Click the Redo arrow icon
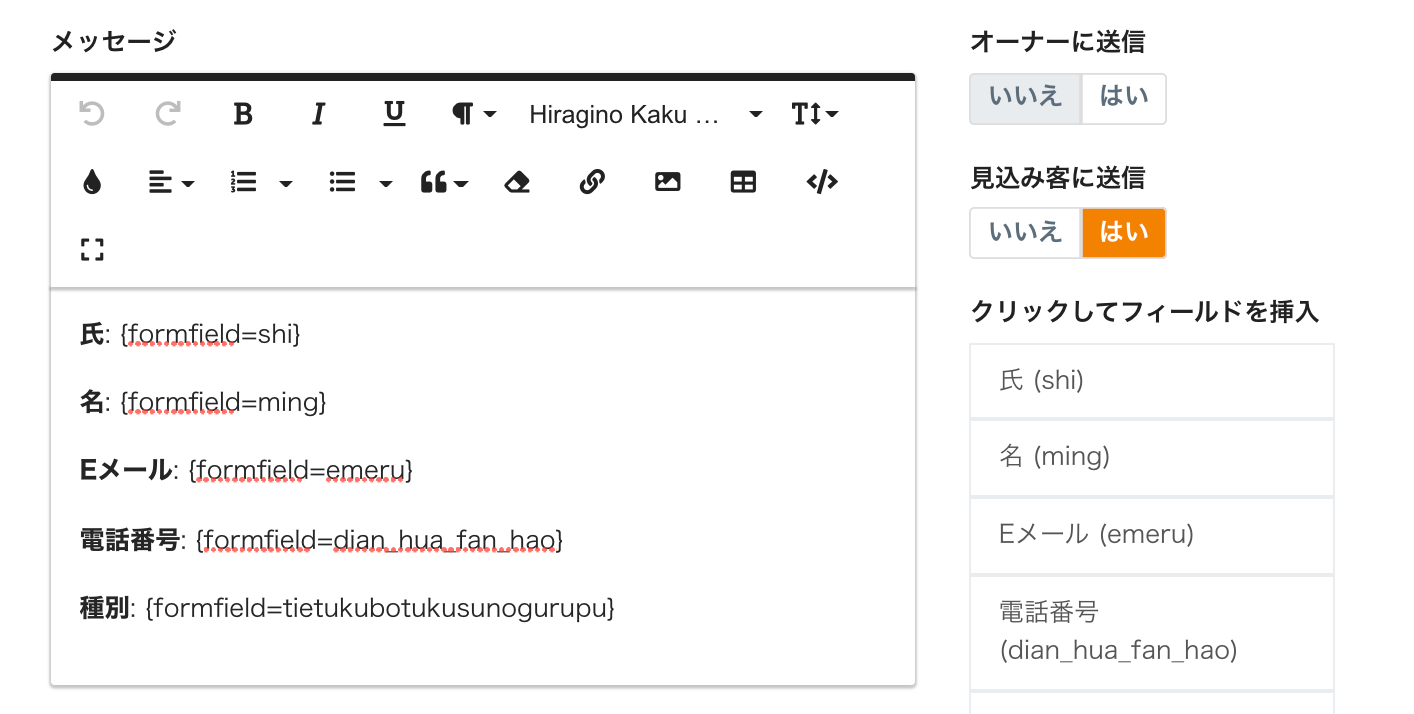1414x714 pixels. pos(167,115)
